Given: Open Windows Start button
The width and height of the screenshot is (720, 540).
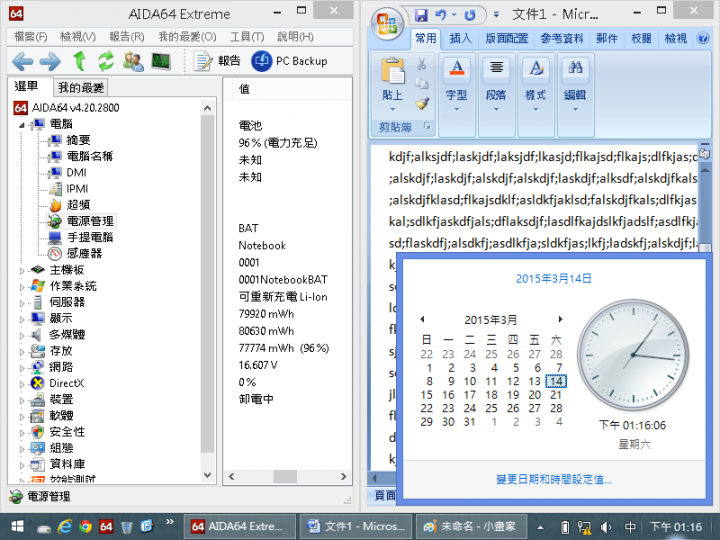Looking at the screenshot, I should [x=17, y=527].
